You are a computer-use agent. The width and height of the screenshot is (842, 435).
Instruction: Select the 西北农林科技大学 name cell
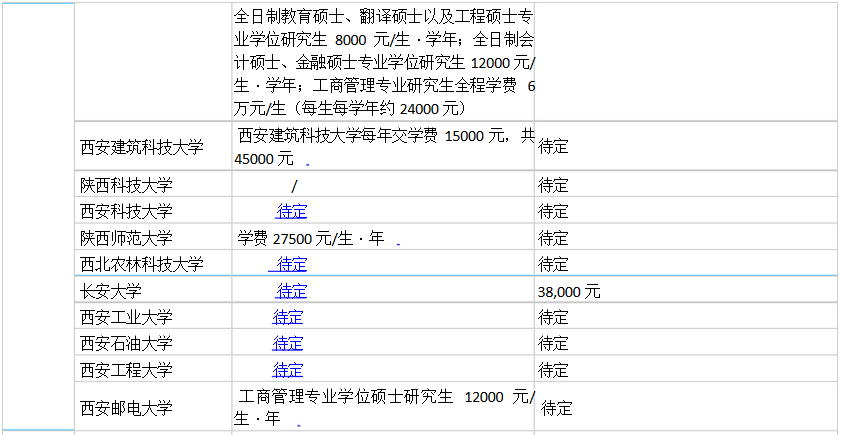pos(153,264)
